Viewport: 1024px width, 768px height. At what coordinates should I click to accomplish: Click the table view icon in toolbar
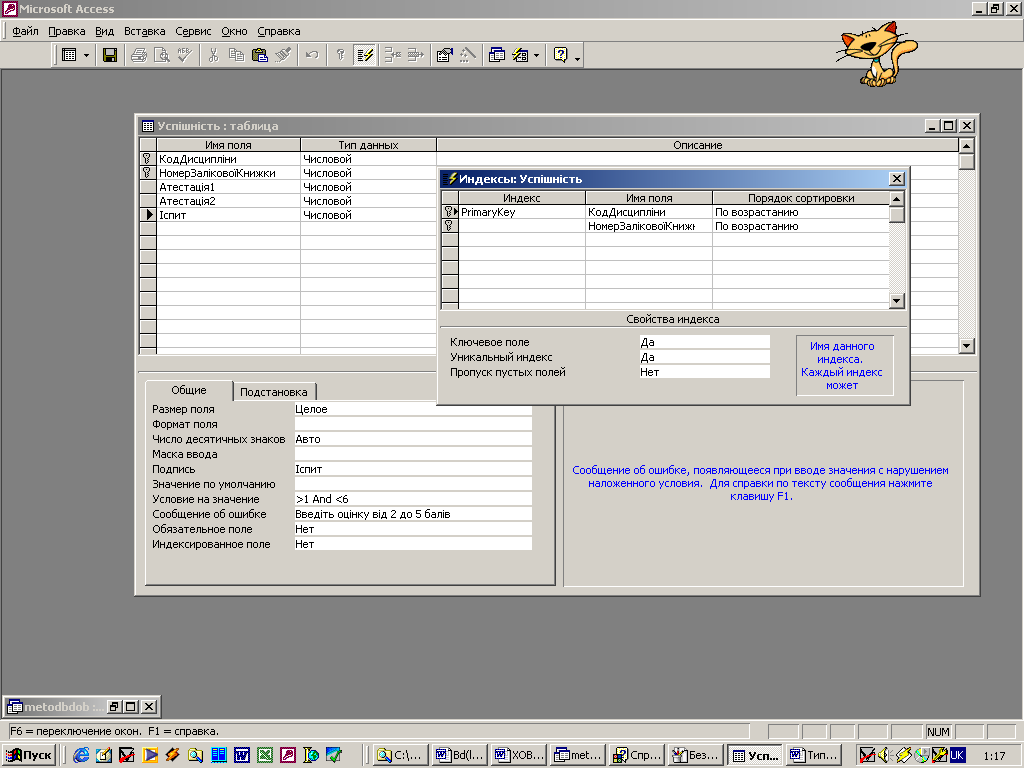tap(69, 56)
